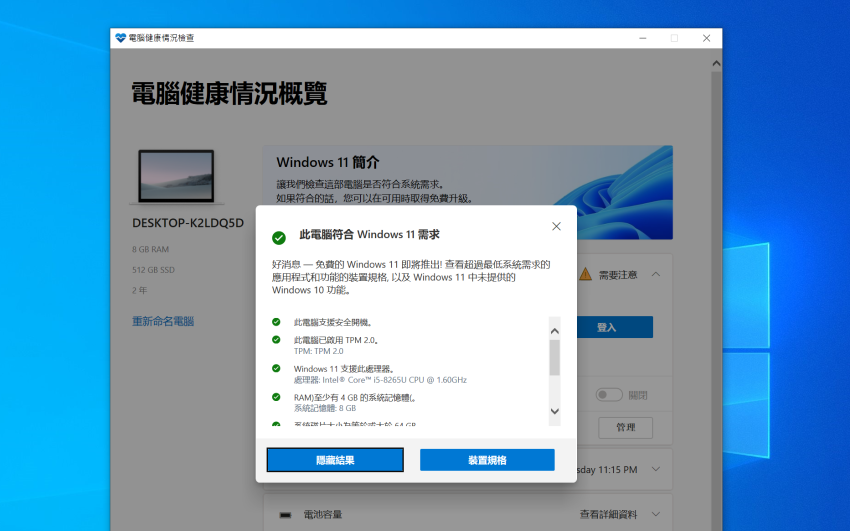Click the text 此電腦支援安全開機。

[x=333, y=322]
